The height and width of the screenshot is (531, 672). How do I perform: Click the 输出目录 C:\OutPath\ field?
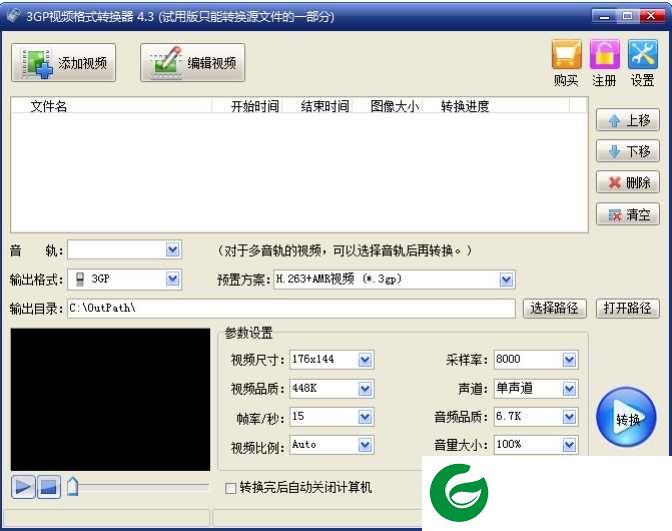click(291, 309)
